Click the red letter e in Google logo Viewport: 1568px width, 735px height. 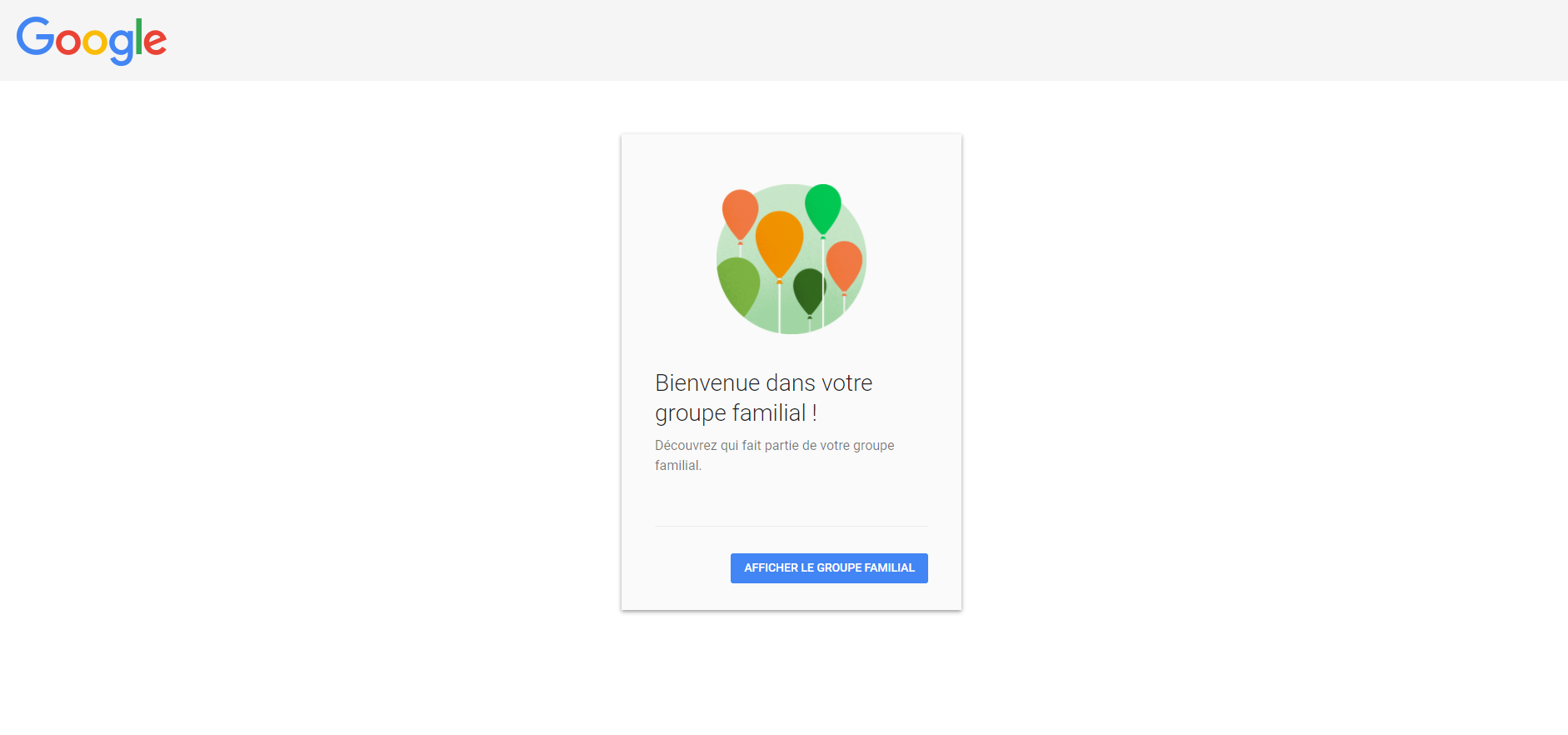pos(155,42)
